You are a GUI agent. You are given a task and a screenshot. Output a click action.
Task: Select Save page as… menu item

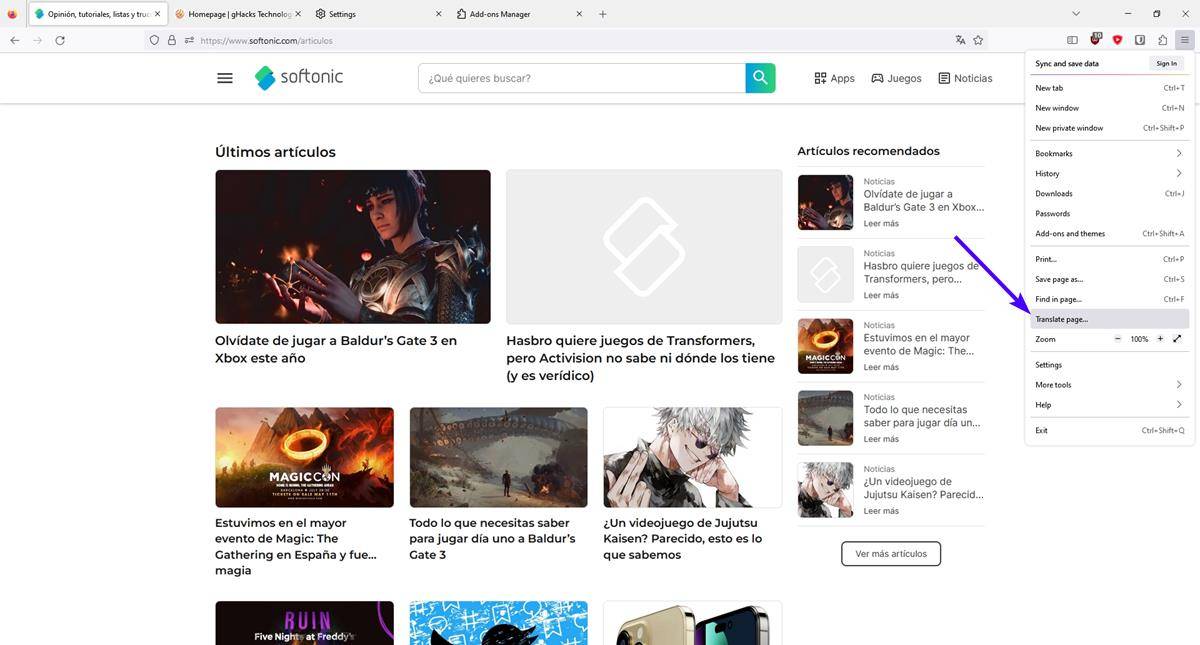1109,279
